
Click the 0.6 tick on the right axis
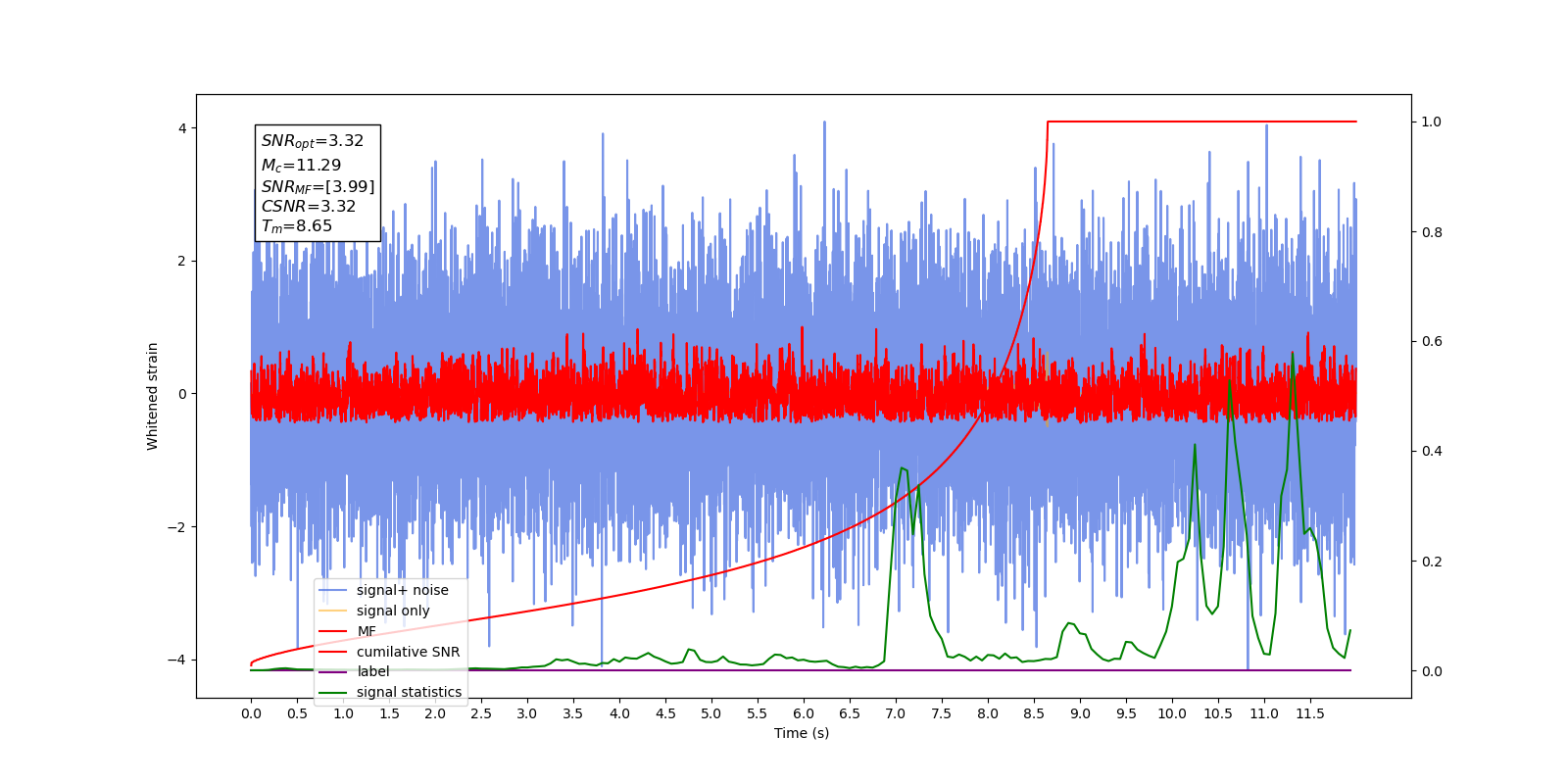click(x=1431, y=341)
